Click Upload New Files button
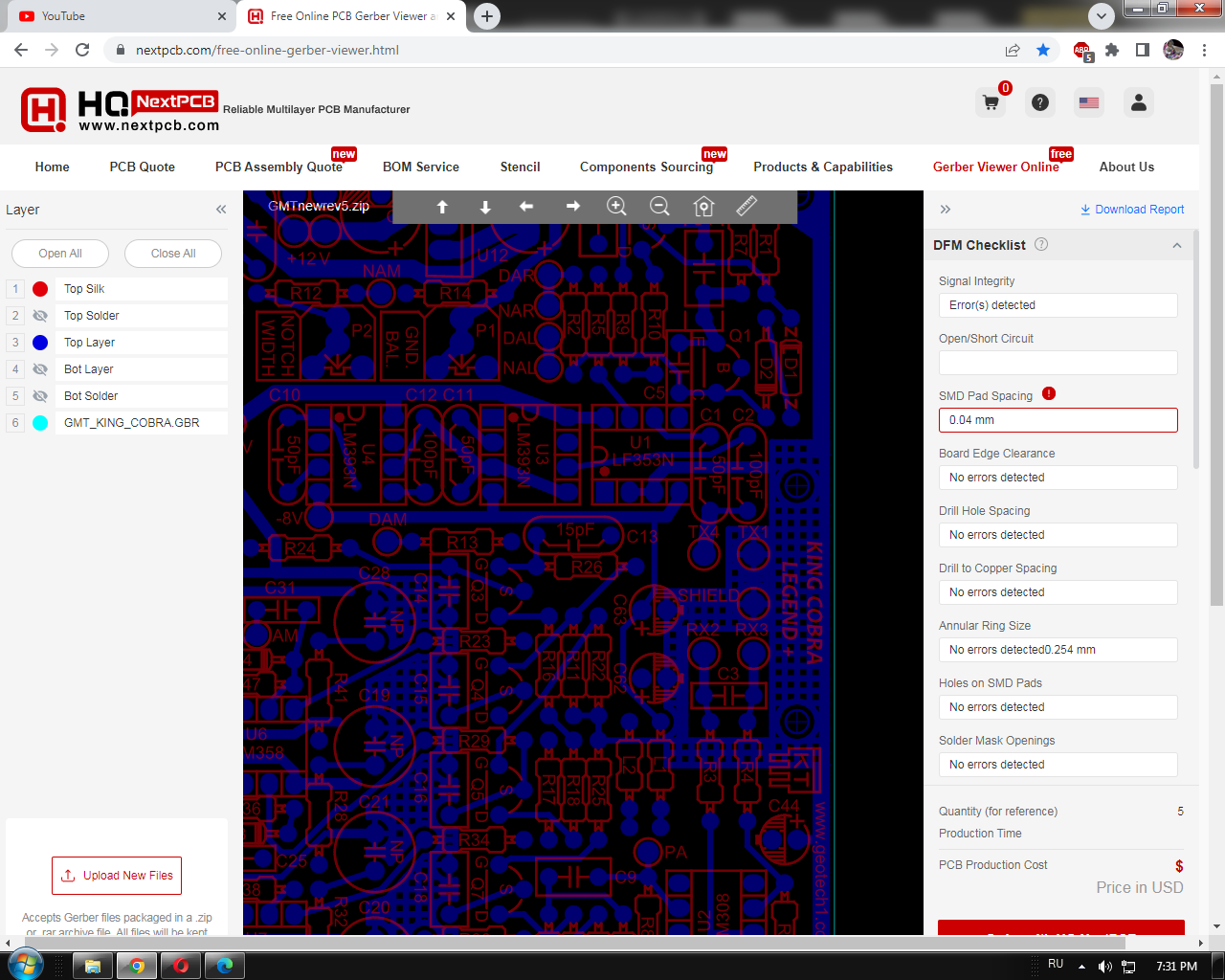Screen dimensions: 1225x980 click(117, 876)
